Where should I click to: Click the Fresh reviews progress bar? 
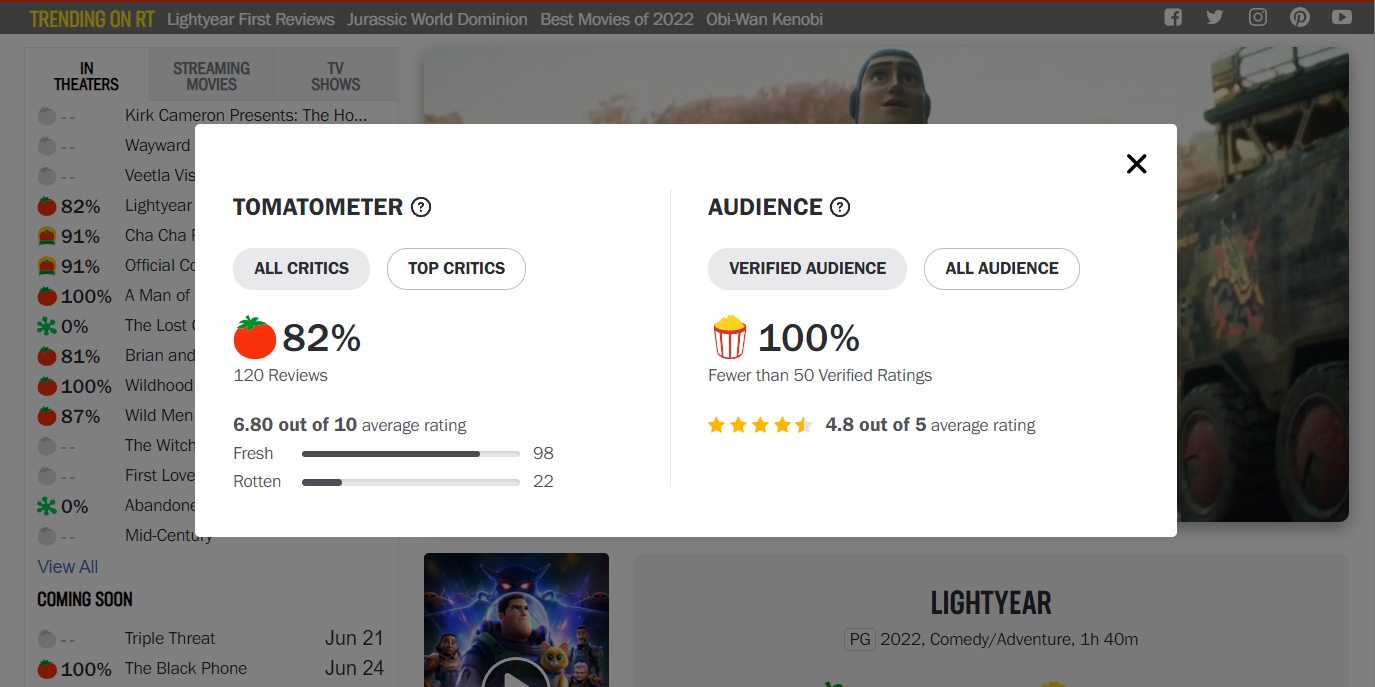(x=410, y=454)
